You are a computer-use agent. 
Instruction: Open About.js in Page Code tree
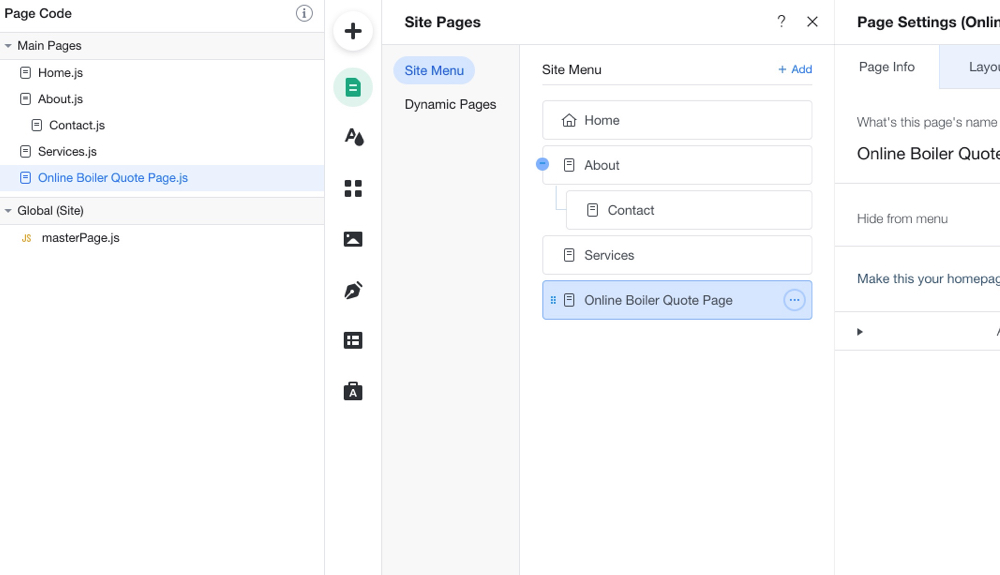pos(61,99)
